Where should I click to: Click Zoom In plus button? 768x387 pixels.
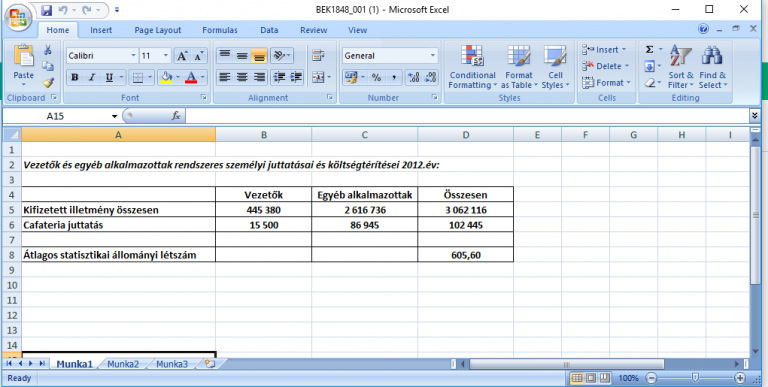click(x=740, y=378)
